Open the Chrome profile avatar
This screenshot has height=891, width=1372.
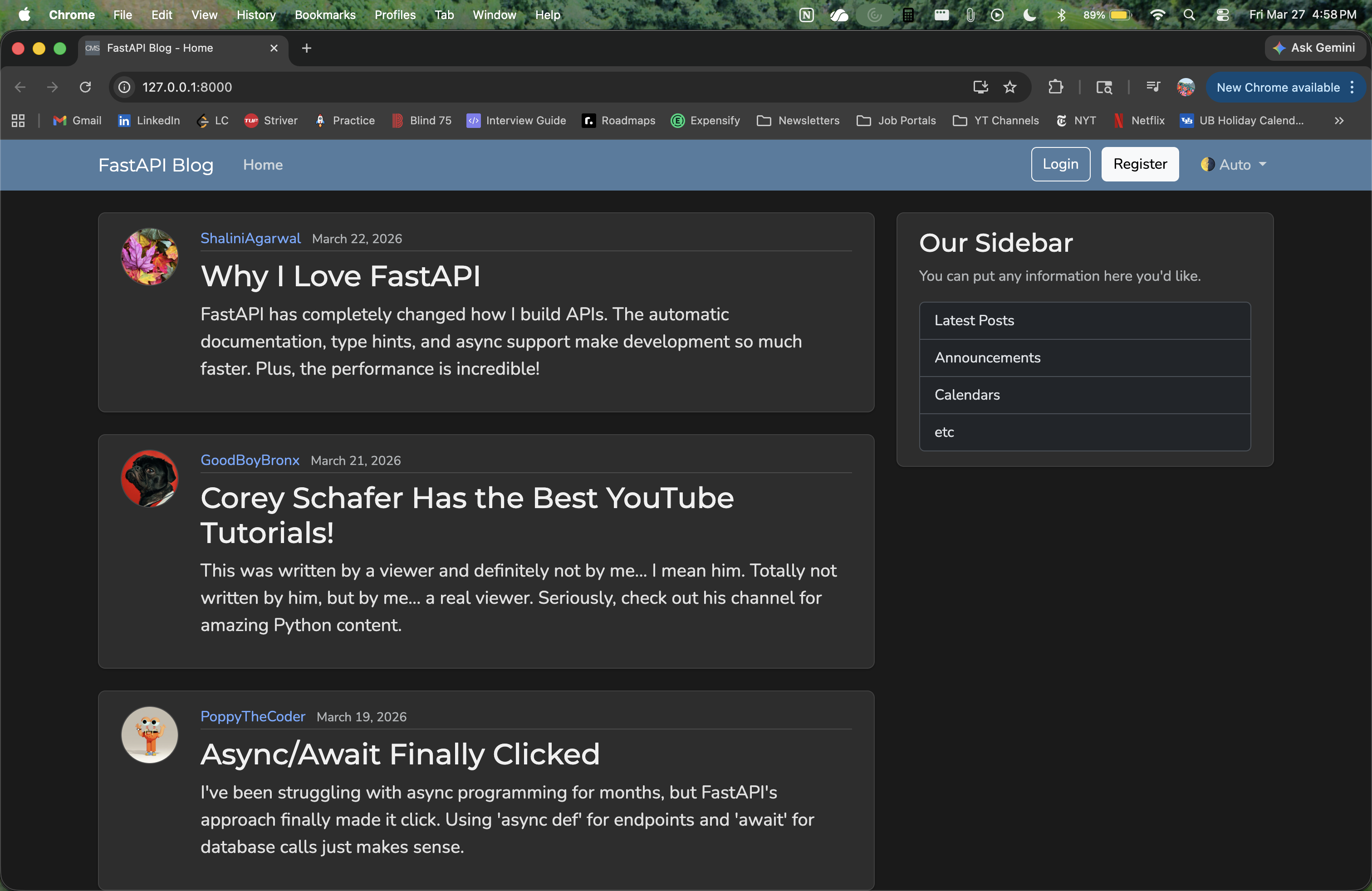pyautogui.click(x=1186, y=87)
